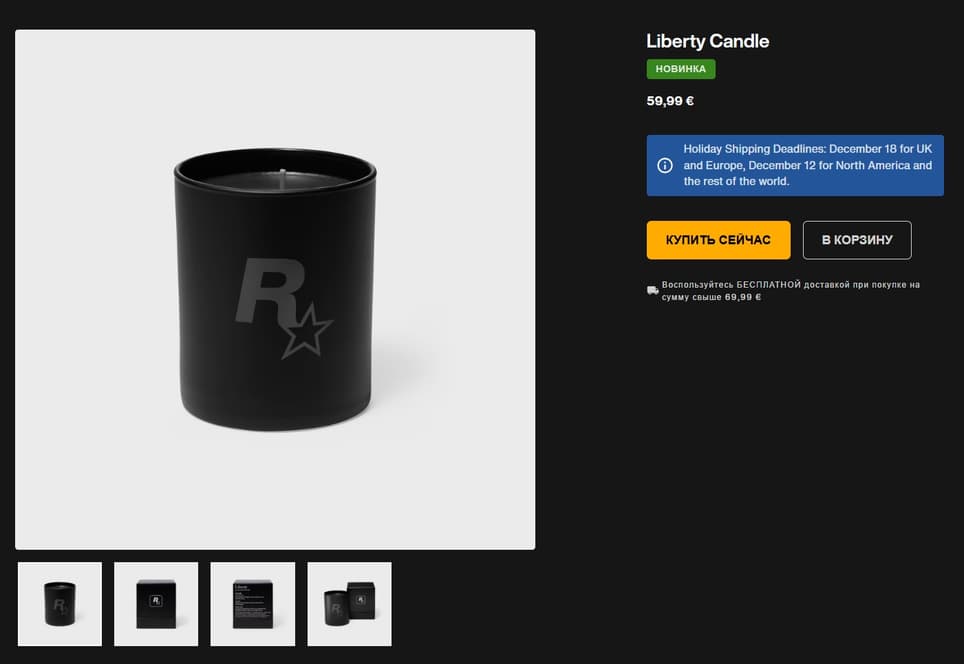Click the Liberty Candle product title

(708, 41)
